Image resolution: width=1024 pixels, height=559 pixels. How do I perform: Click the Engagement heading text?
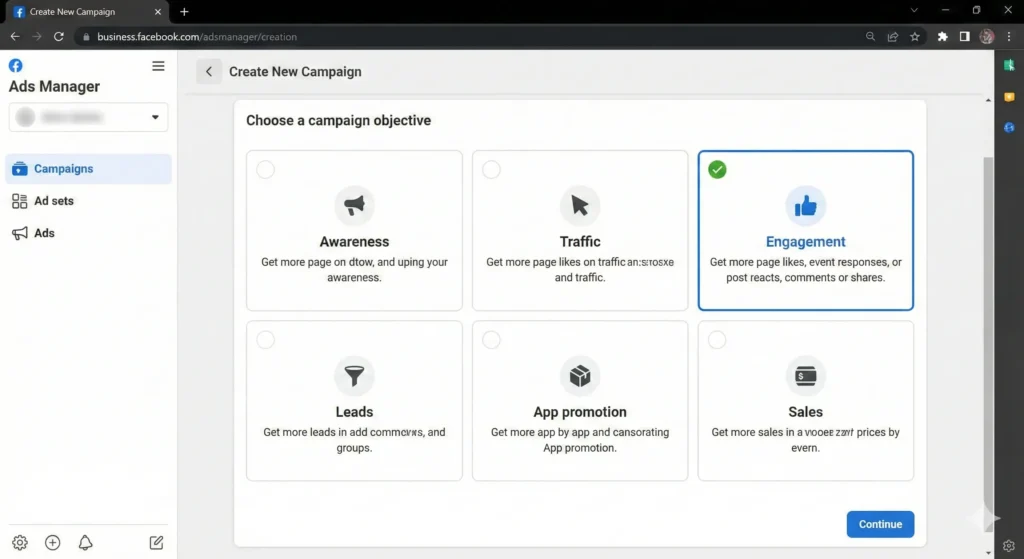[x=805, y=242]
